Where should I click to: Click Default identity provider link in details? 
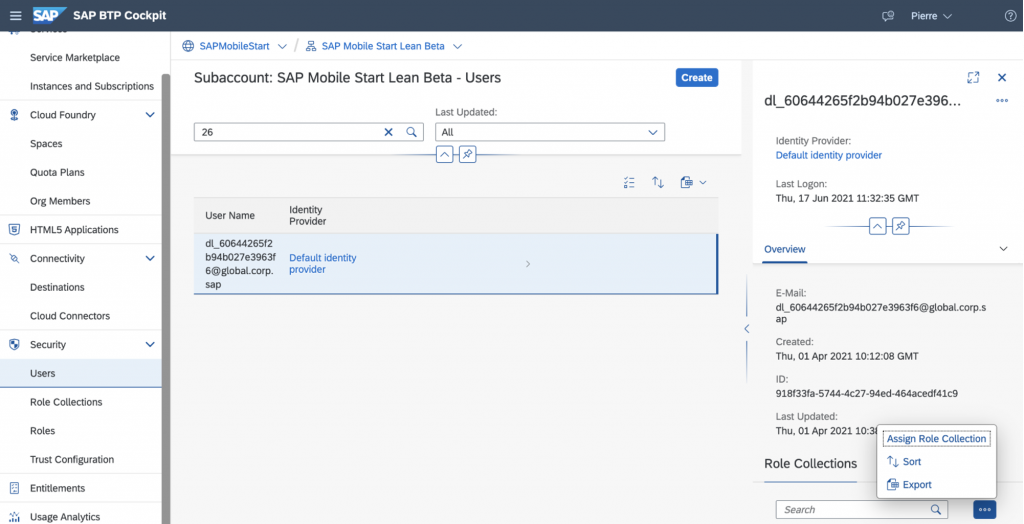coord(829,156)
